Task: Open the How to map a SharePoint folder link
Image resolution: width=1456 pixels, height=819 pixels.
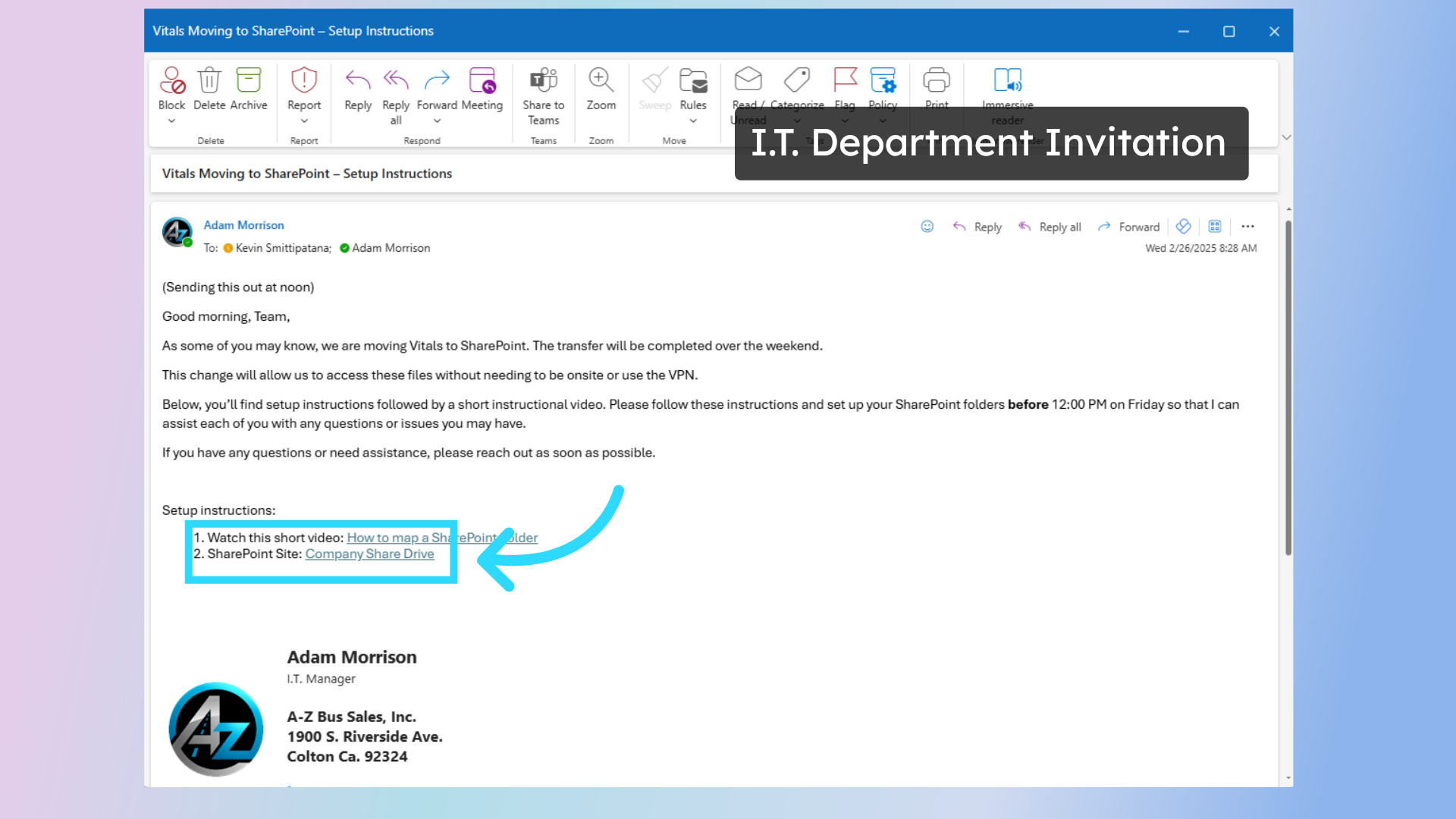Action: tap(442, 538)
